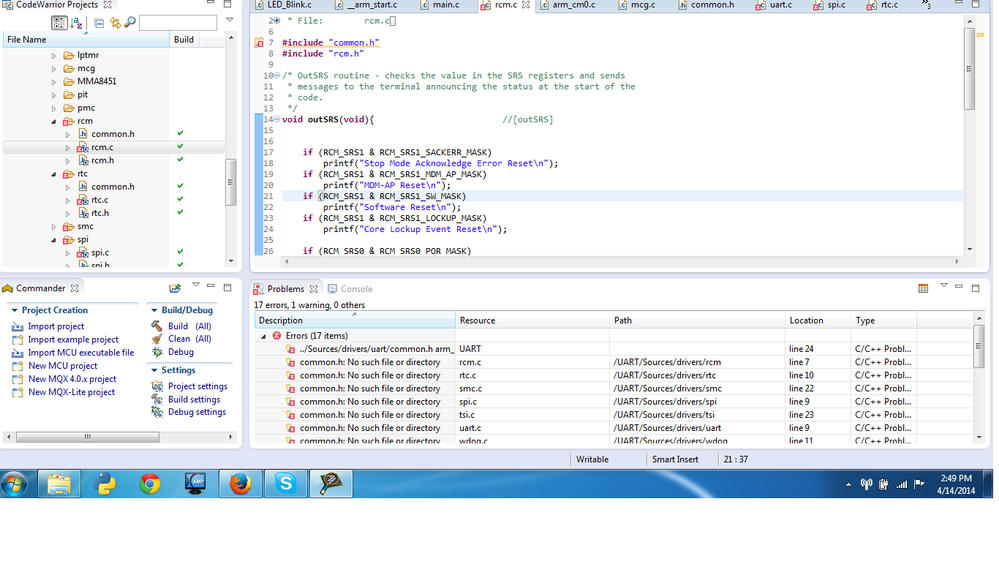Collapse all via the Projects toolbar minus icon

click(x=99, y=23)
